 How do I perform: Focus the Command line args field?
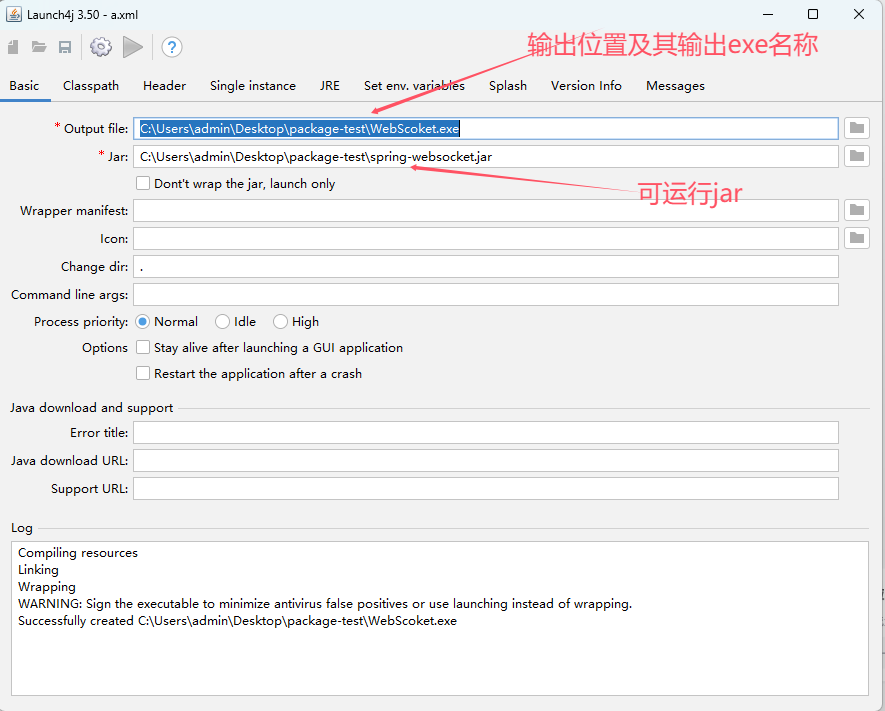486,295
